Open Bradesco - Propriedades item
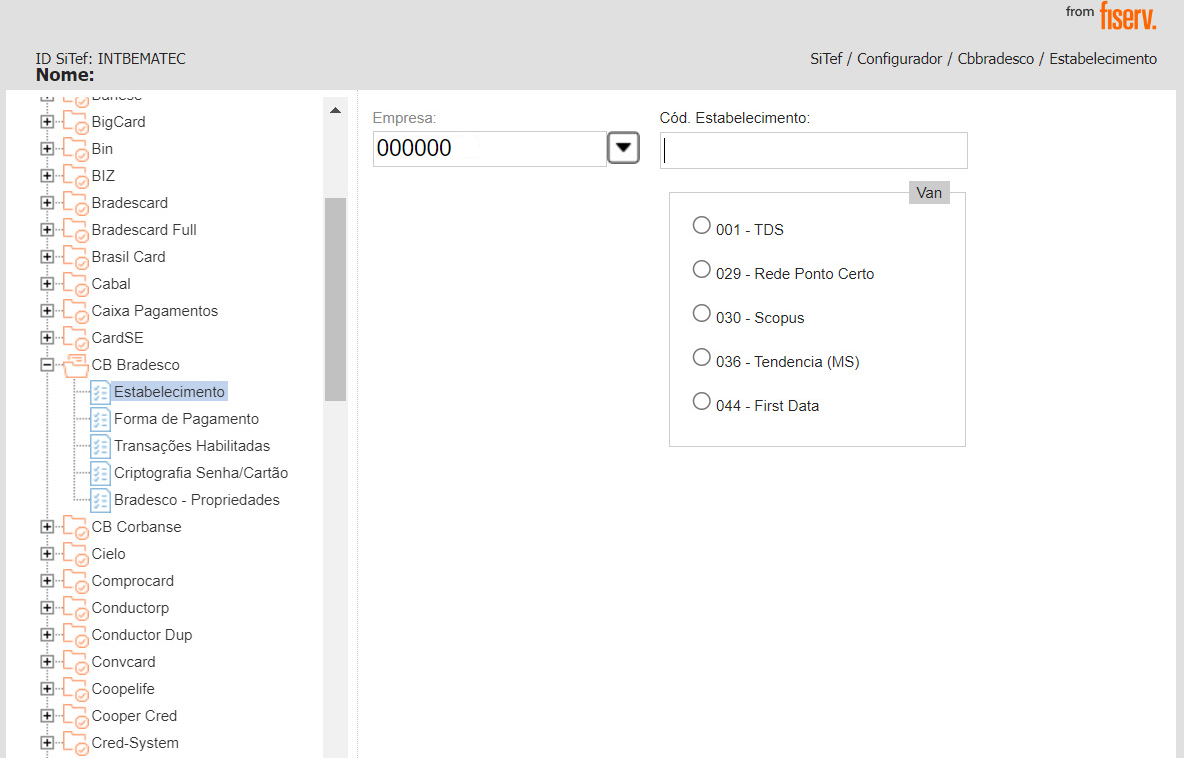The height and width of the screenshot is (758, 1184). pyautogui.click(x=197, y=501)
